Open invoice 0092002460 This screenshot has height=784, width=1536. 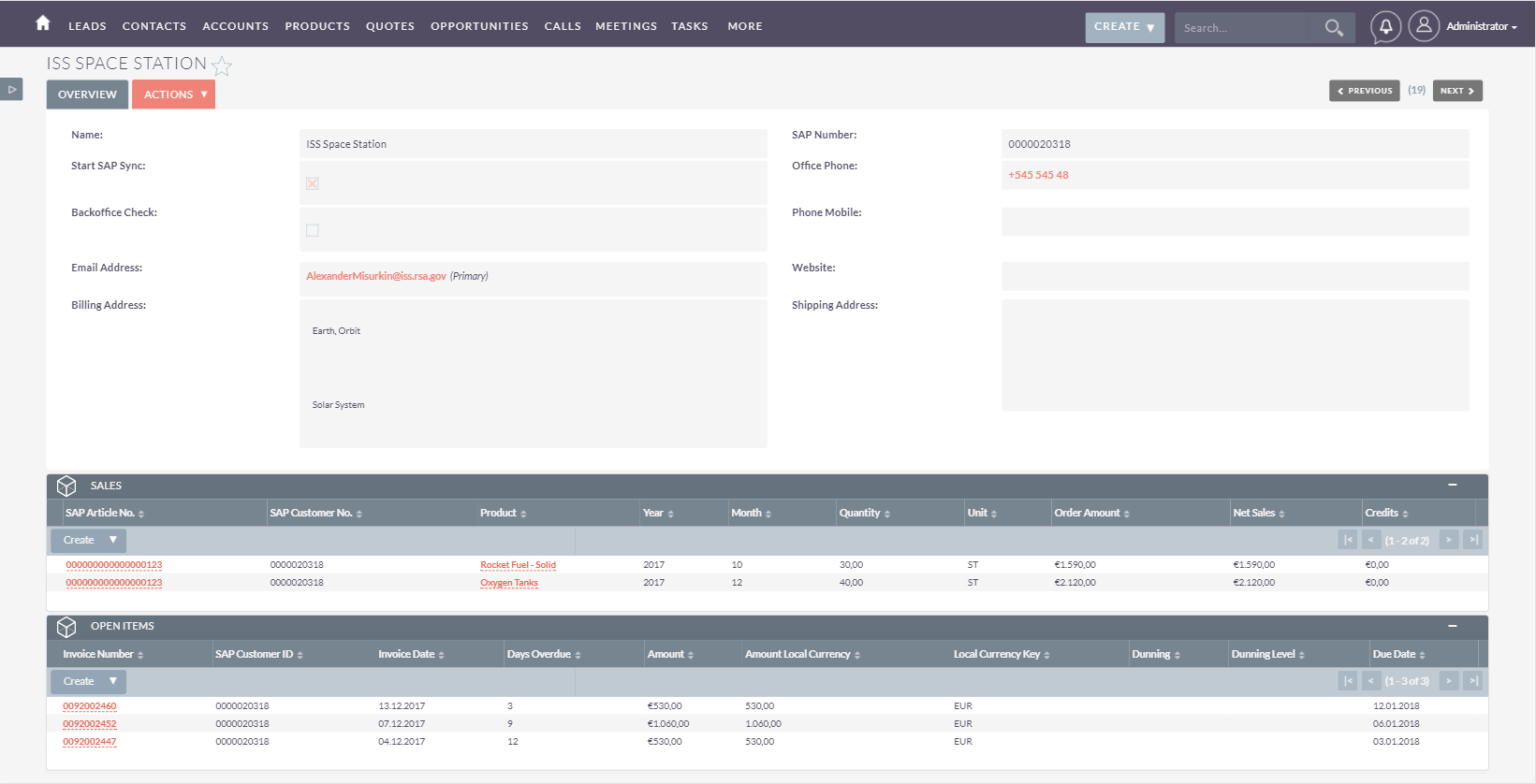(90, 706)
